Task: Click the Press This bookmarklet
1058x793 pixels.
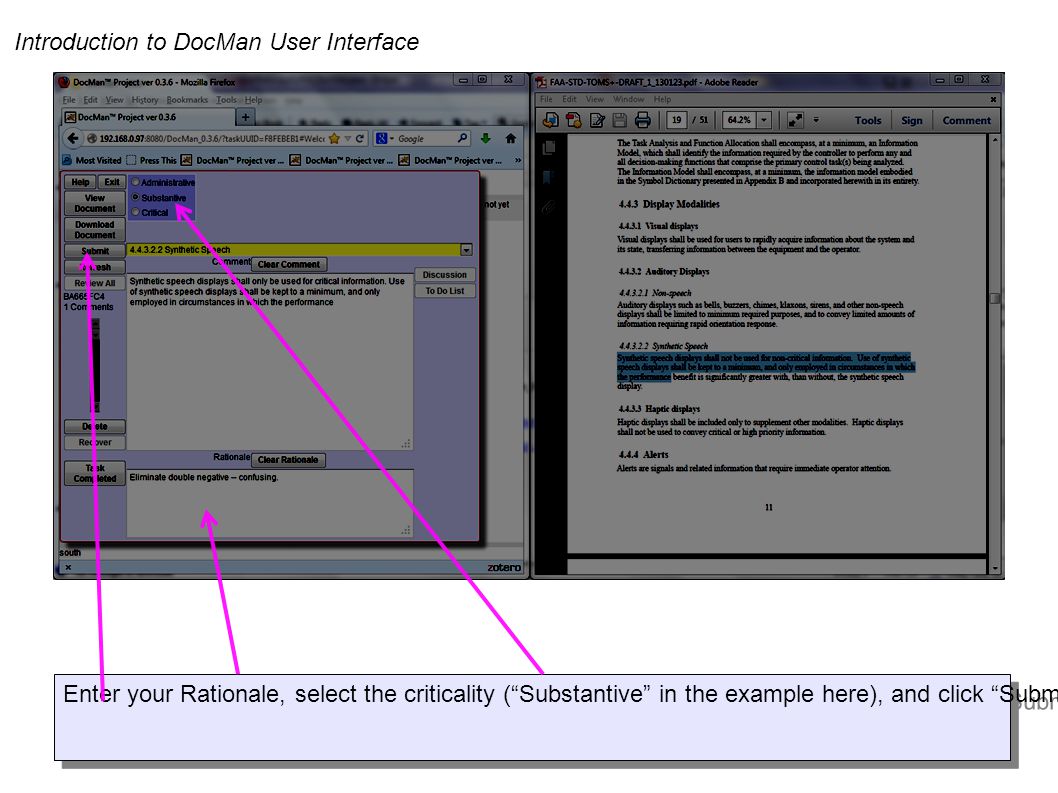Action: 151,160
